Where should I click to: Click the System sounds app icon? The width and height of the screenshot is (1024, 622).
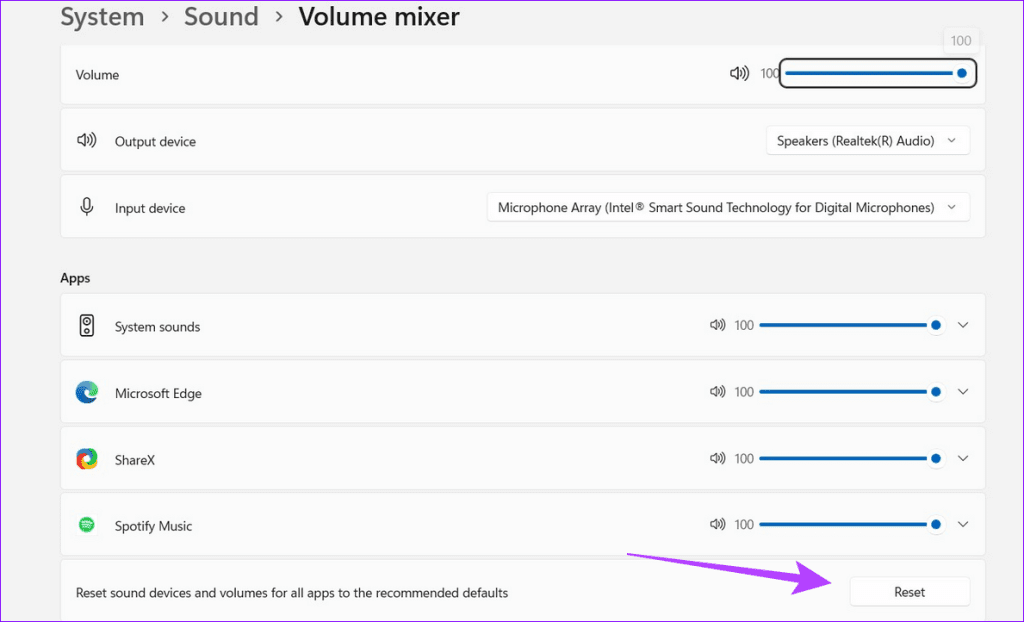pyautogui.click(x=87, y=325)
